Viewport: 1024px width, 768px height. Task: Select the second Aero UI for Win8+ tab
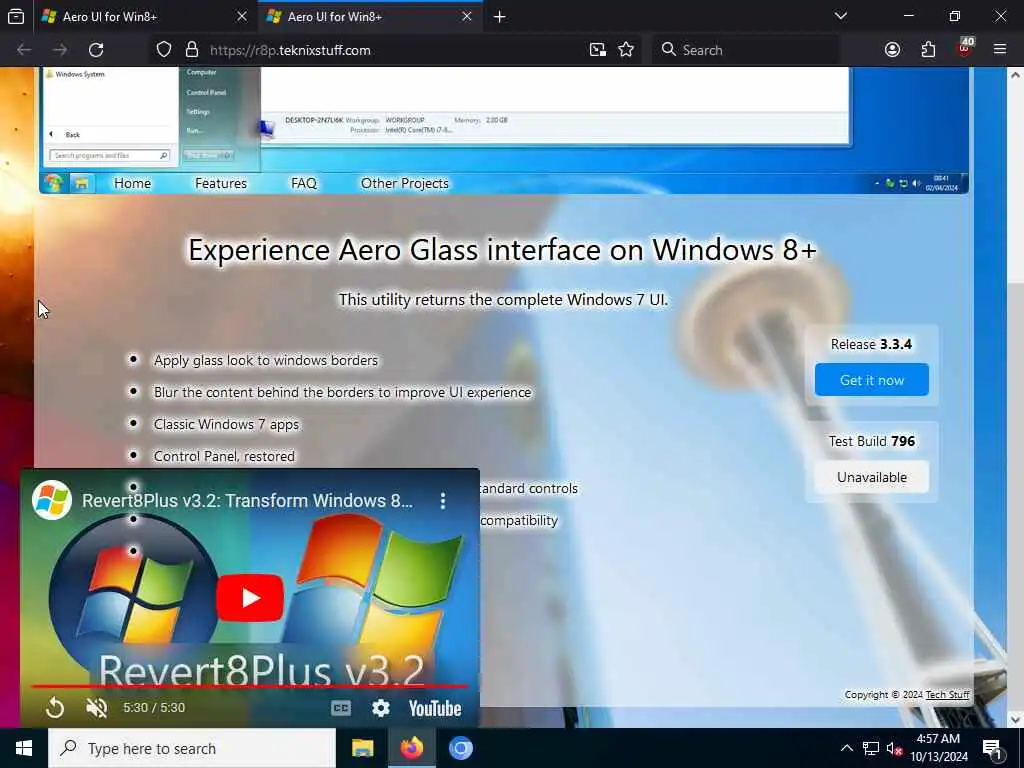tap(370, 16)
